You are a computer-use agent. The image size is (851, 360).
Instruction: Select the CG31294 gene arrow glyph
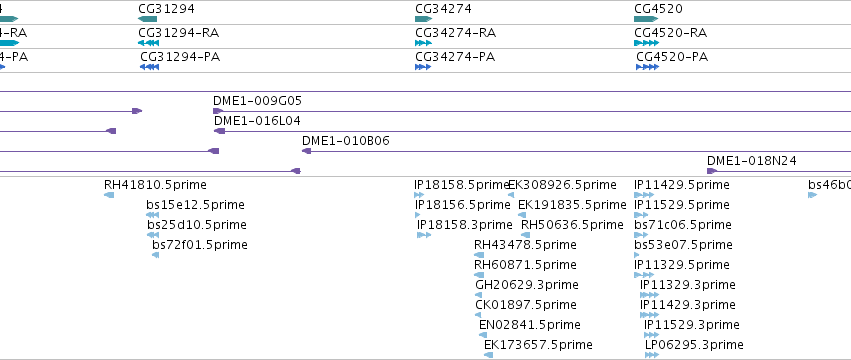tap(147, 19)
